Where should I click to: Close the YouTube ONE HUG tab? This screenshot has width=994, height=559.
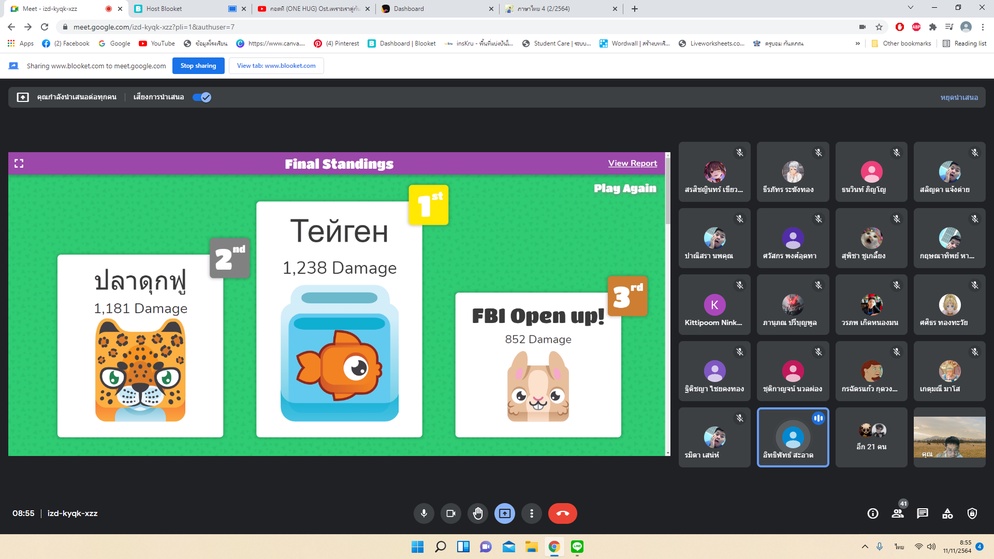tap(367, 9)
